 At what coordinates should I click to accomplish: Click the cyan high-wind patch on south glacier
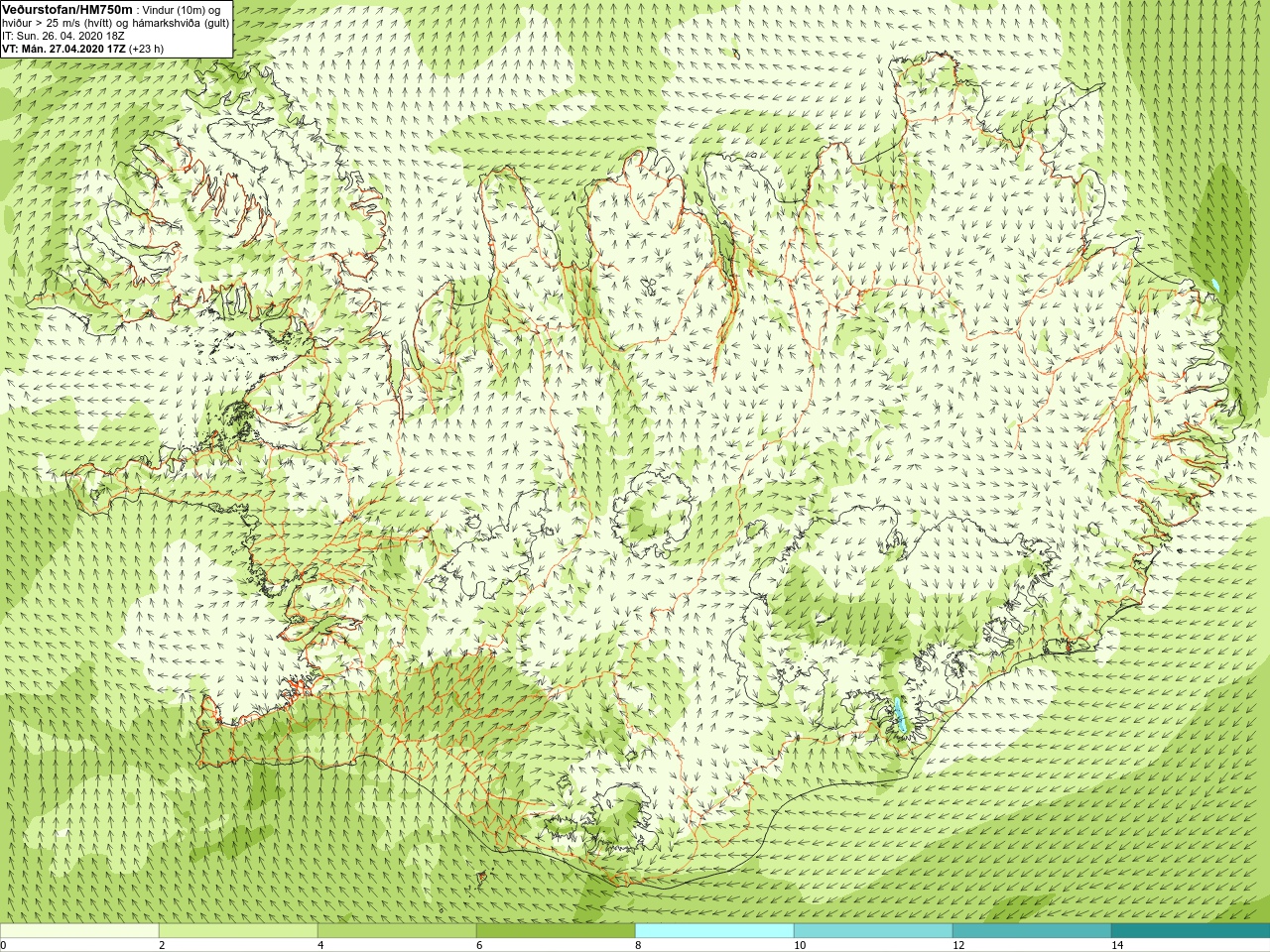click(x=900, y=716)
